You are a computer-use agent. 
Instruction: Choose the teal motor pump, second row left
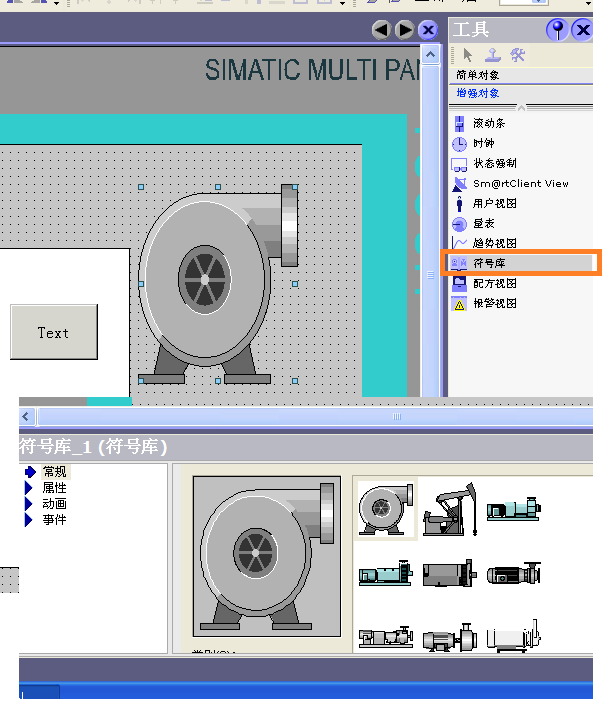(386, 573)
